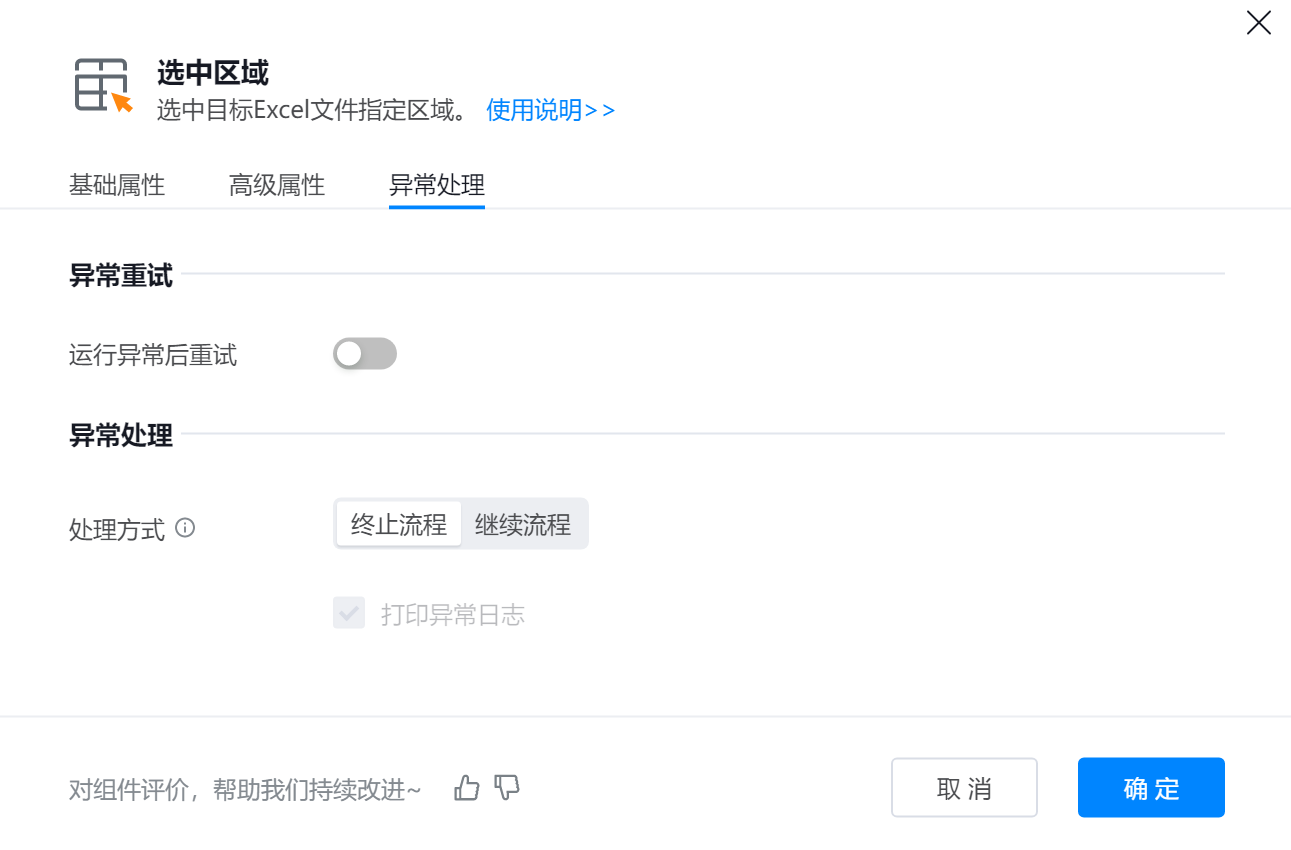Viewport: 1291px width, 850px height.
Task: Select the 终止流程 handling option
Action: click(x=399, y=524)
